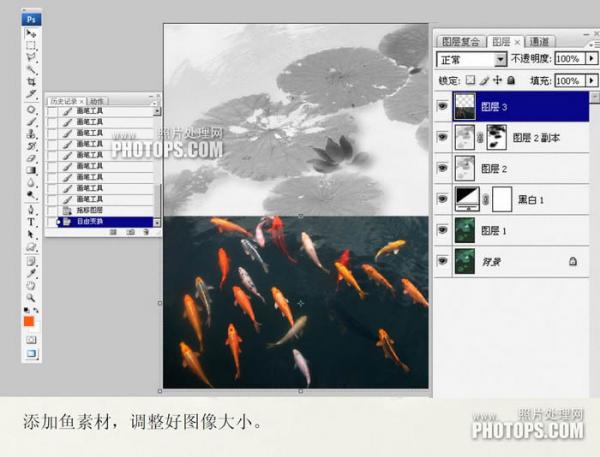Click 图层 3 layer thumbnail
This screenshot has width=600, height=457.
(465, 106)
